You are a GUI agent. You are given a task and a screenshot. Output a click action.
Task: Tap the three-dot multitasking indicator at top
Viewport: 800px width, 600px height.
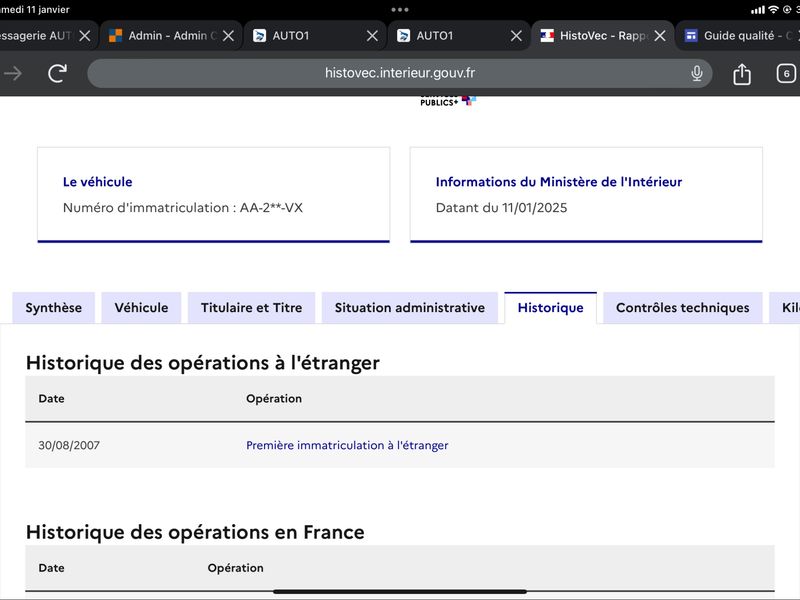[399, 10]
